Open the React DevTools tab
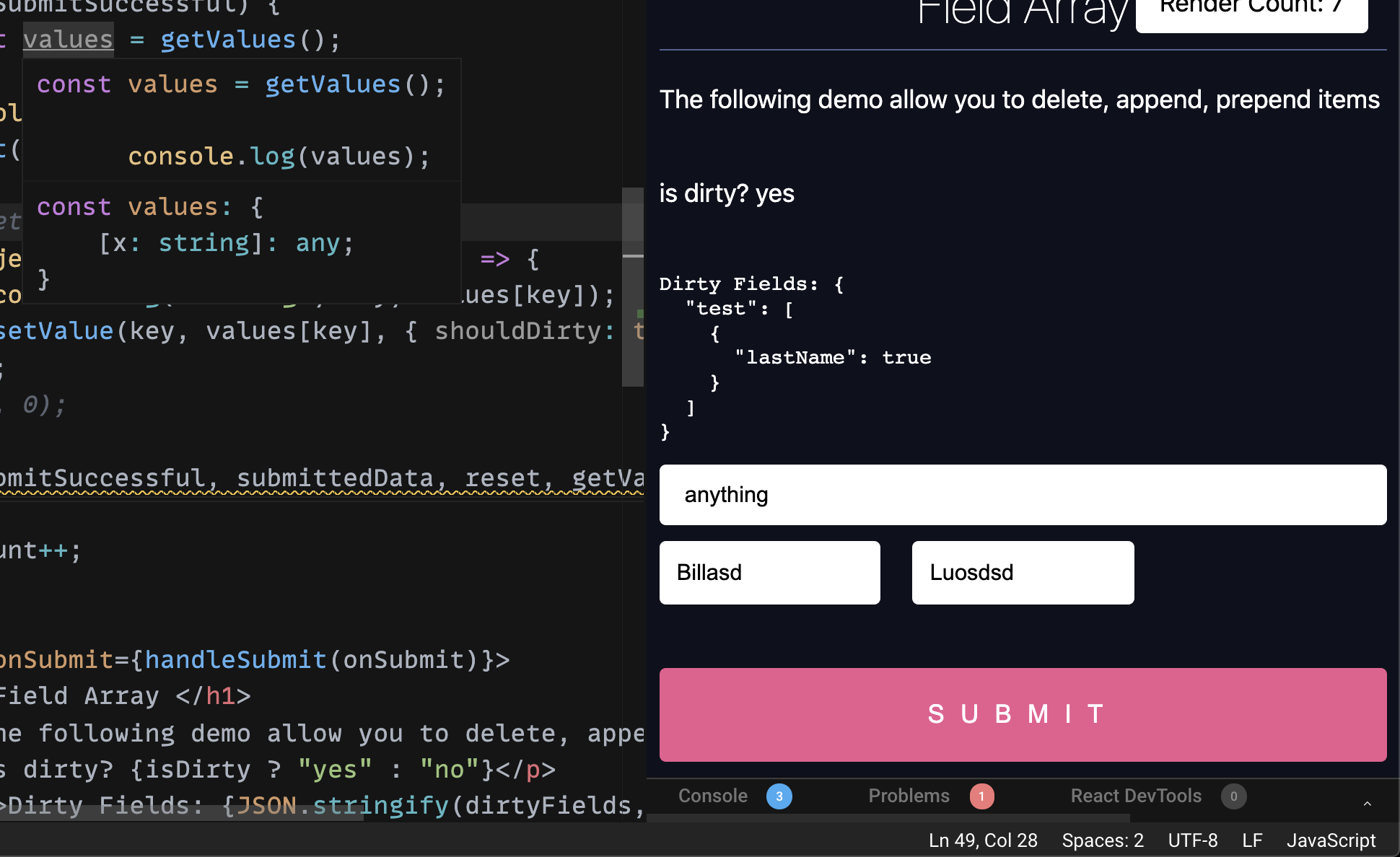 1135,796
